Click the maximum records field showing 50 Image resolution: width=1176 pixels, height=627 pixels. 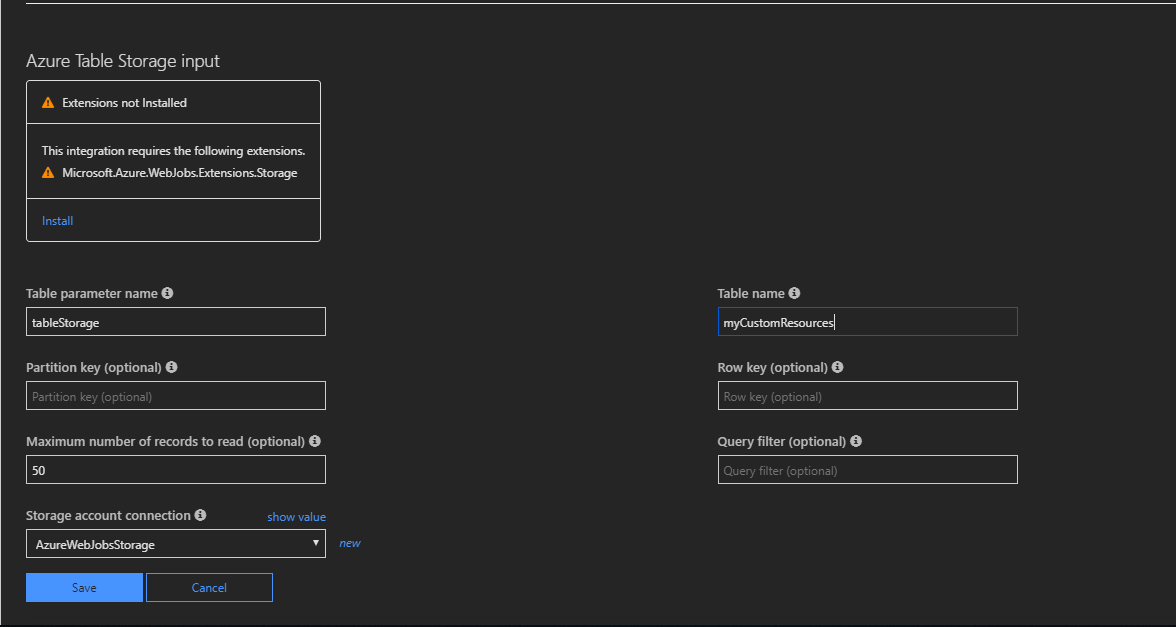(175, 469)
